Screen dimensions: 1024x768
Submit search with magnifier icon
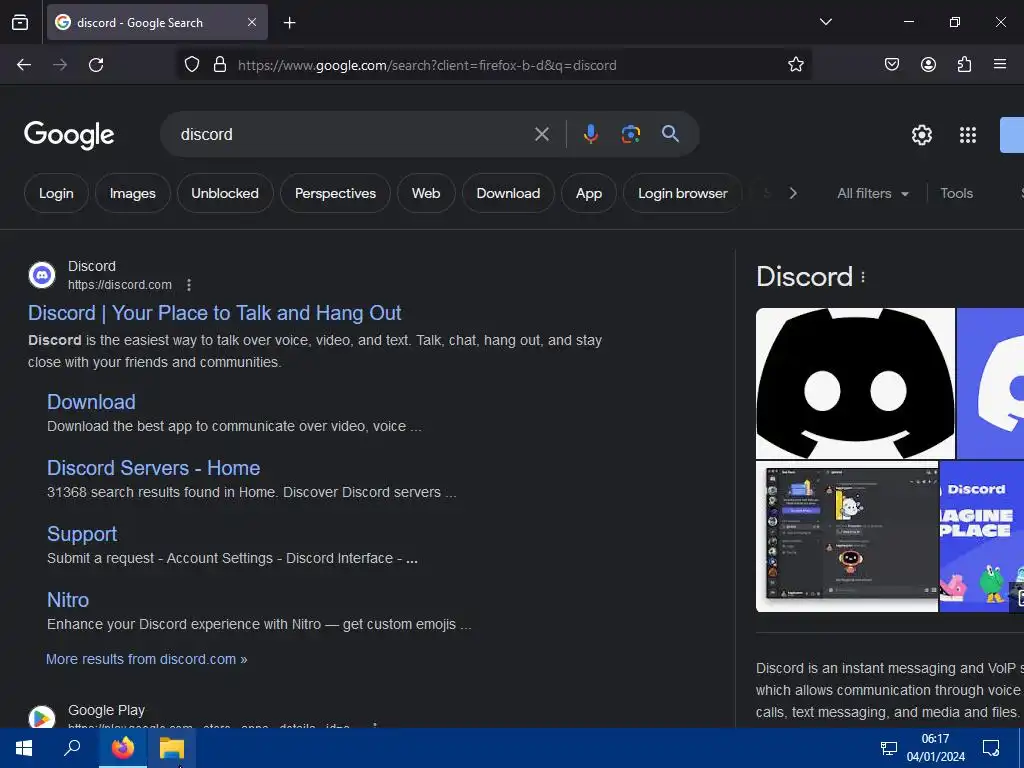(670, 134)
